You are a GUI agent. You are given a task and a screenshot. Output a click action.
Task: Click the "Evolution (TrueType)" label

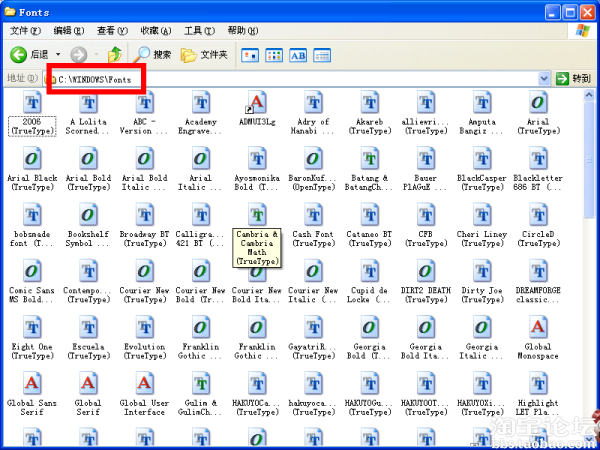pyautogui.click(x=144, y=351)
